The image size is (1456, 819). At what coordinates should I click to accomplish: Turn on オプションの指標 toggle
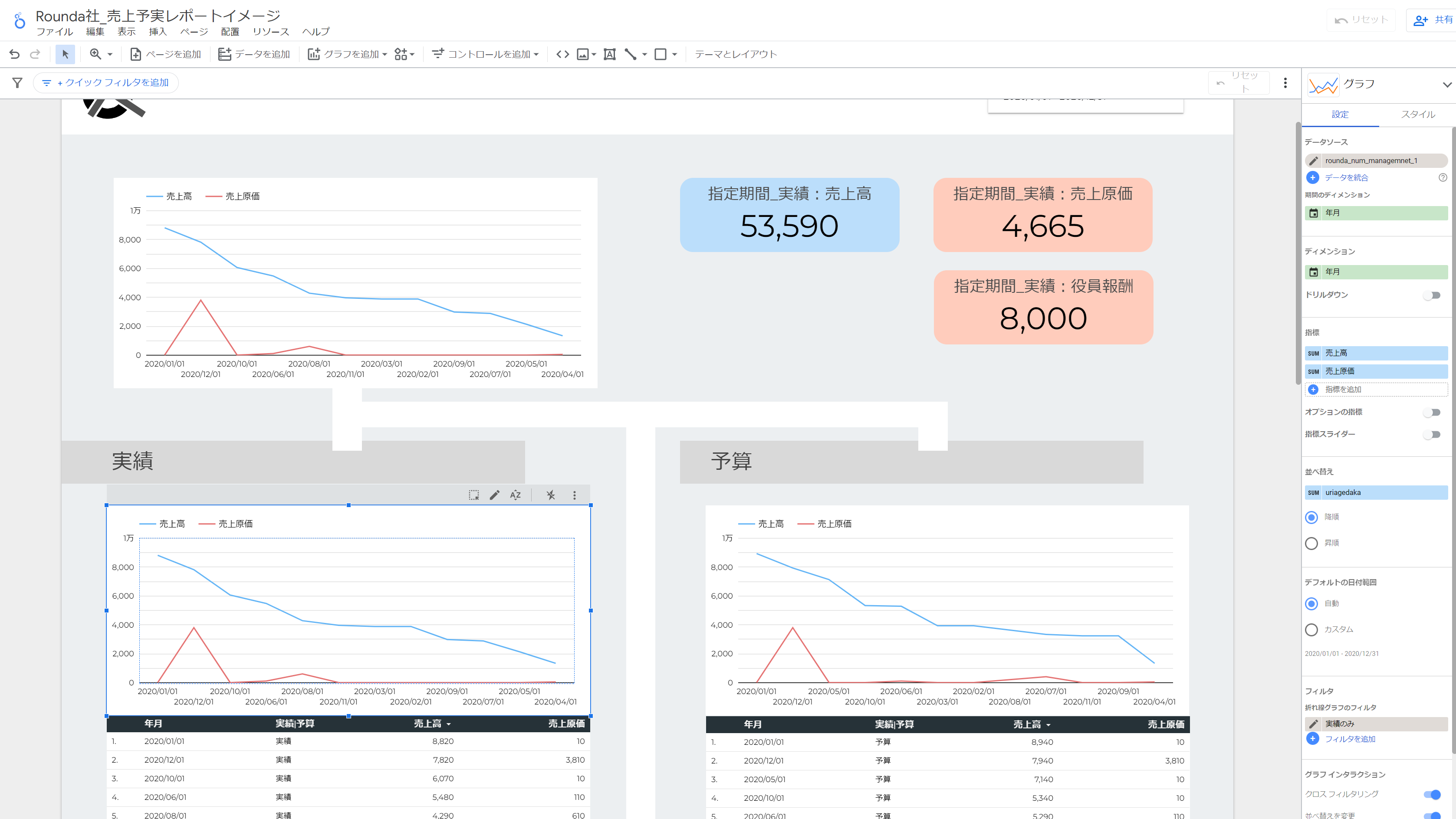click(x=1432, y=413)
